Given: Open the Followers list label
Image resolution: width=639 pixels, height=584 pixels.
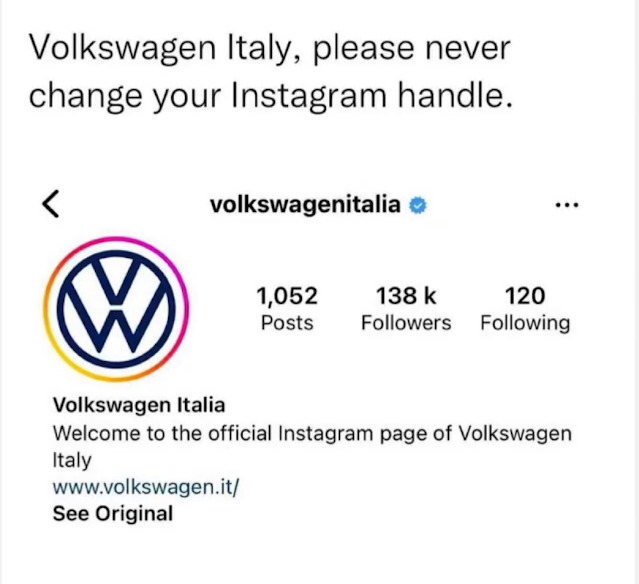Looking at the screenshot, I should pos(406,323).
